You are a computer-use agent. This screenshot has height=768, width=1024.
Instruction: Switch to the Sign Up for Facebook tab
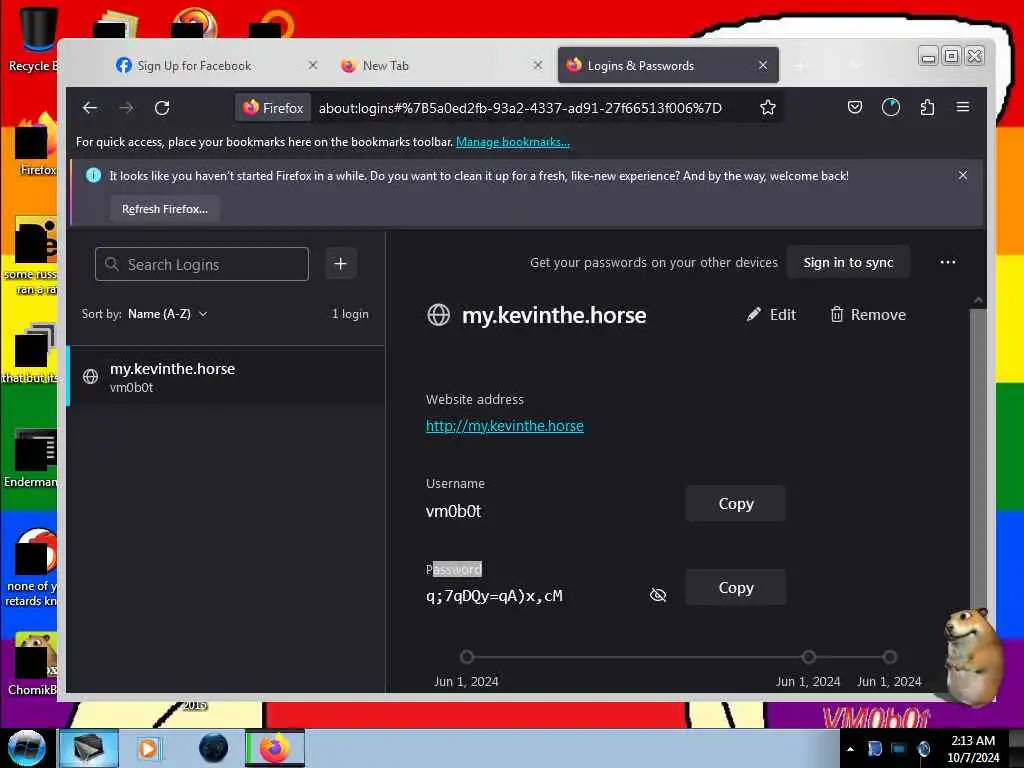218,65
